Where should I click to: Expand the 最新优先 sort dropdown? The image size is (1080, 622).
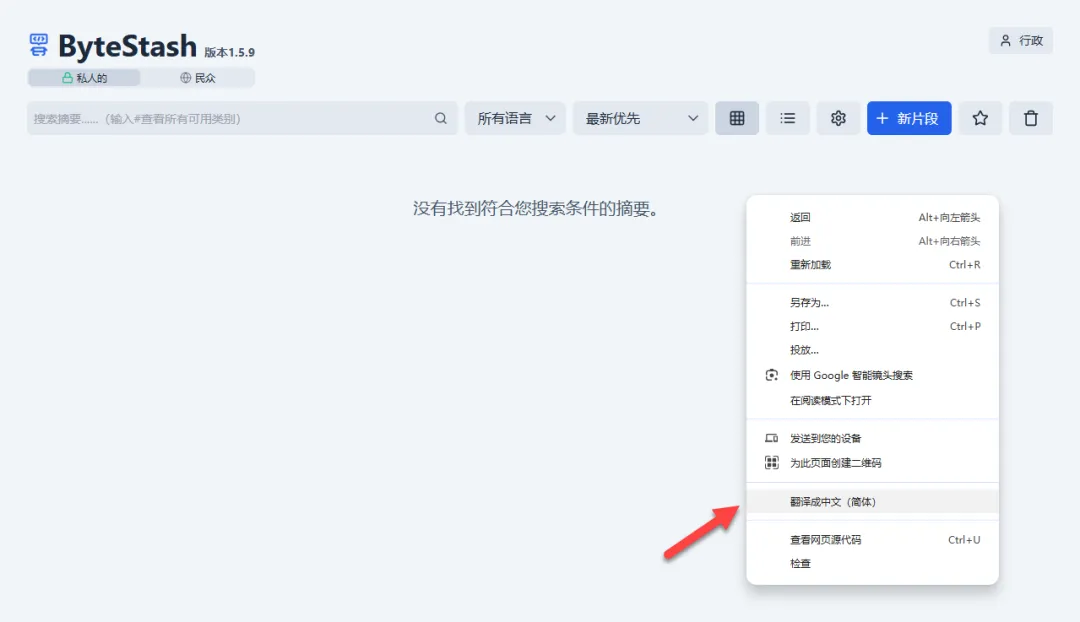(640, 118)
